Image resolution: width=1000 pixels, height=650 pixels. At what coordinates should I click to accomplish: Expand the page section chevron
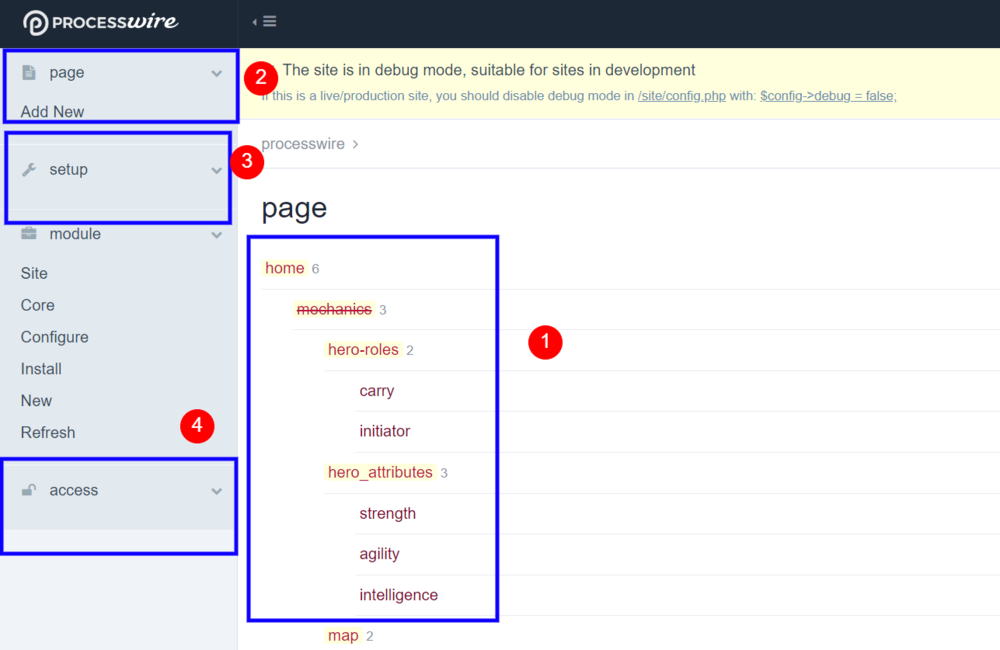click(x=217, y=74)
